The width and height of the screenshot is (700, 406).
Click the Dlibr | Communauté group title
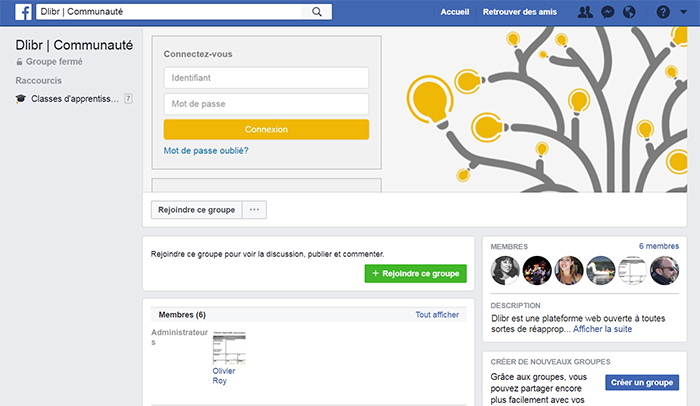[x=74, y=45]
